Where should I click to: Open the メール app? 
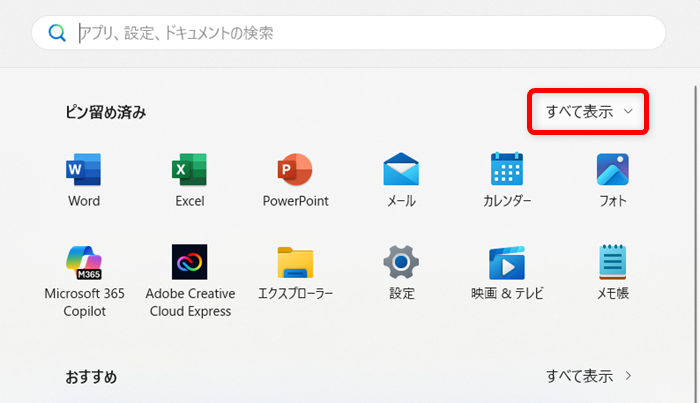(401, 180)
